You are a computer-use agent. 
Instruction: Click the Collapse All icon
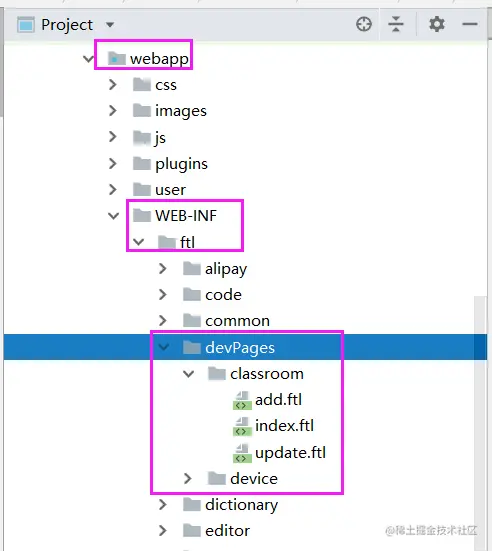tap(396, 24)
